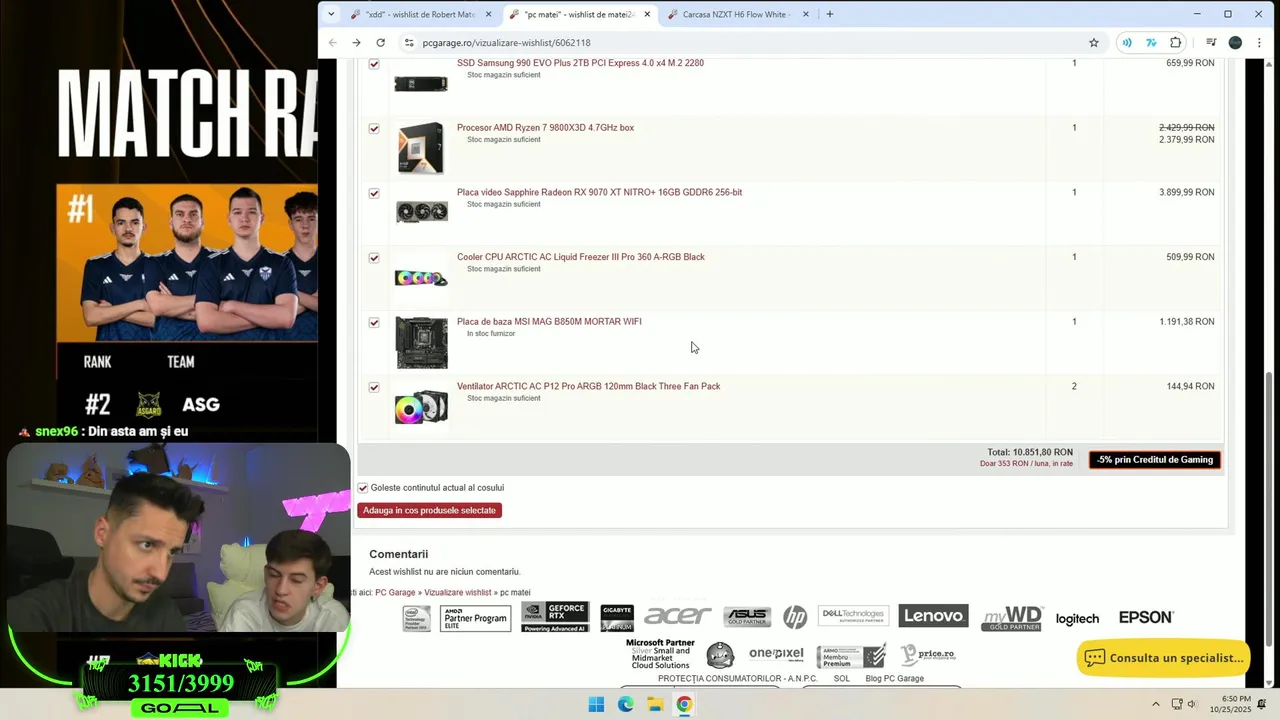
Task: Open the Placa video Sapphire Radeon link
Action: click(x=599, y=192)
